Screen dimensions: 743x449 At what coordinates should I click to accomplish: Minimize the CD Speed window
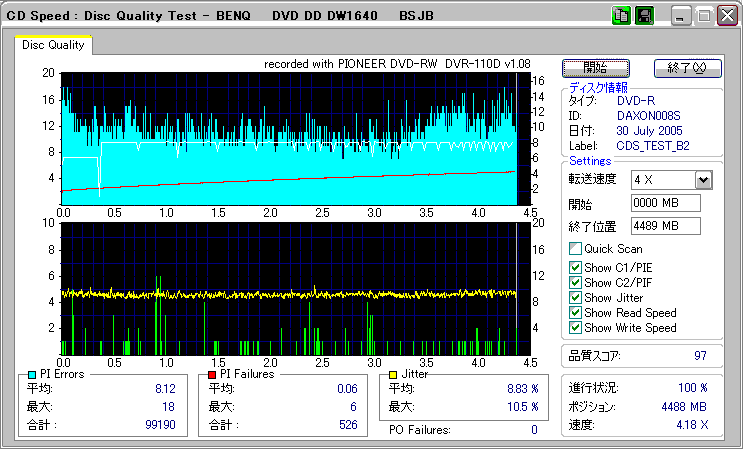pos(682,17)
